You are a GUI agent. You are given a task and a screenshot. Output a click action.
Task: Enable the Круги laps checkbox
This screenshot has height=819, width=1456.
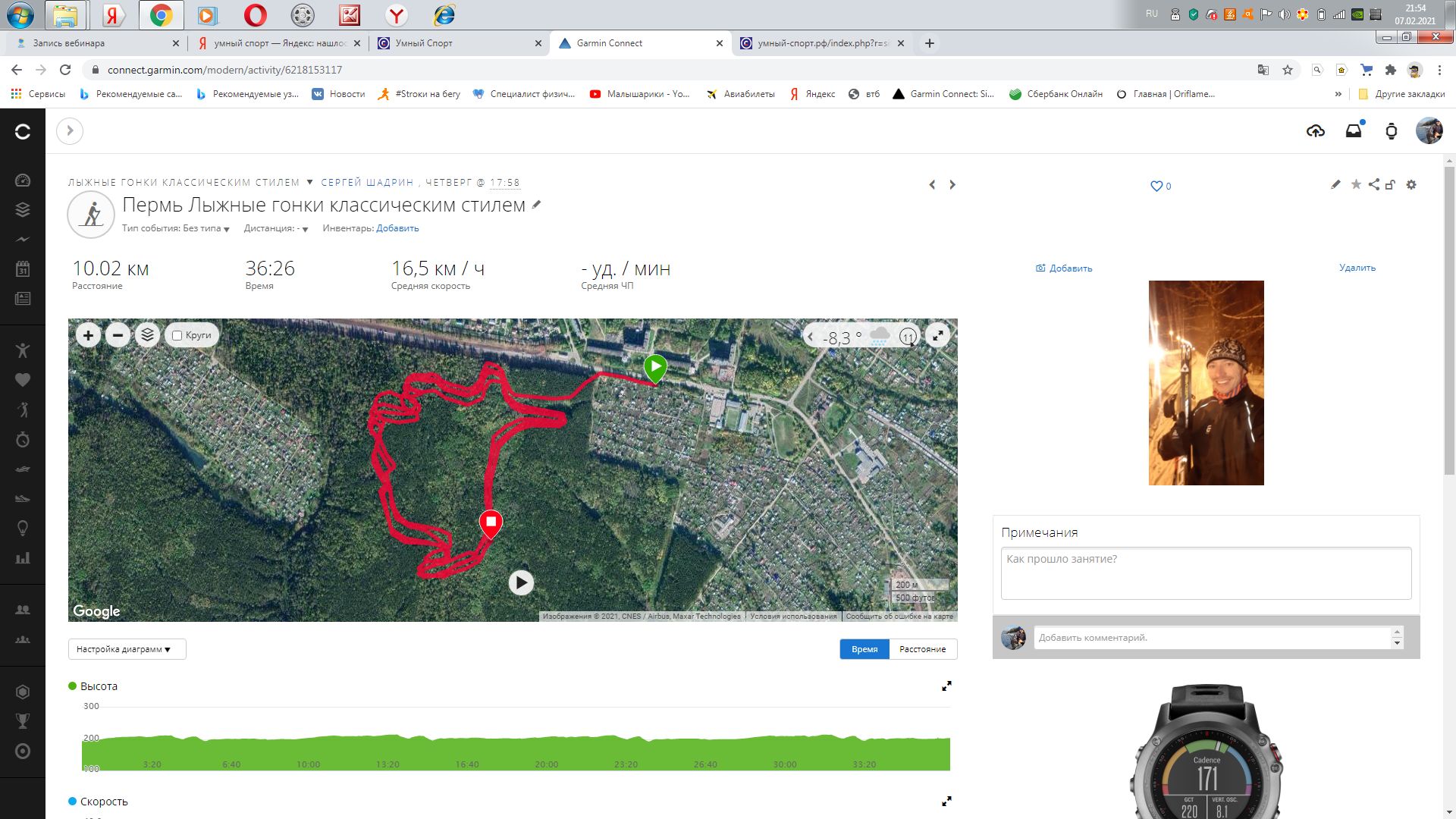(x=177, y=335)
